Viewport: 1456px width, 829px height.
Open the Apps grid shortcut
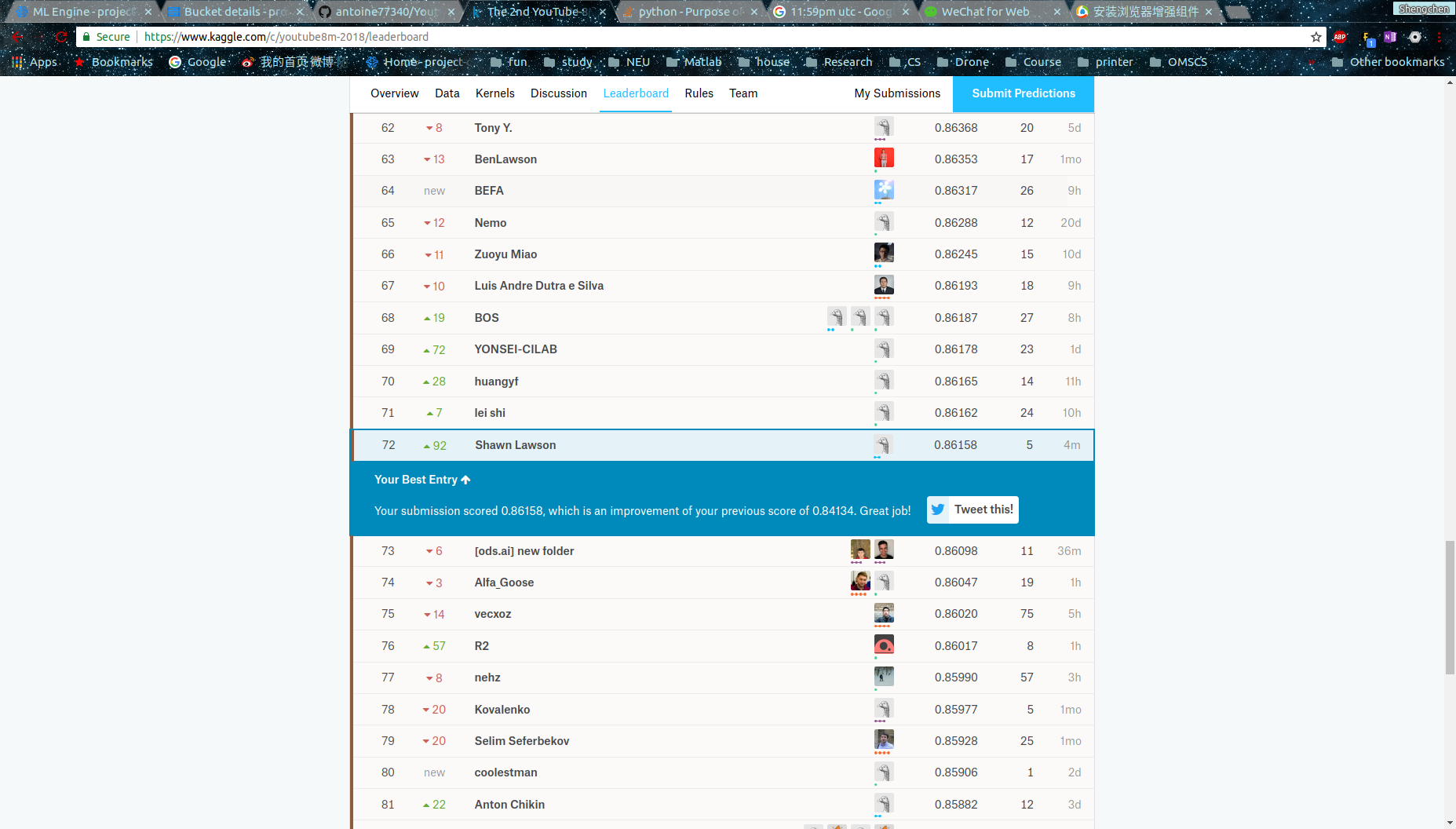pyautogui.click(x=35, y=62)
